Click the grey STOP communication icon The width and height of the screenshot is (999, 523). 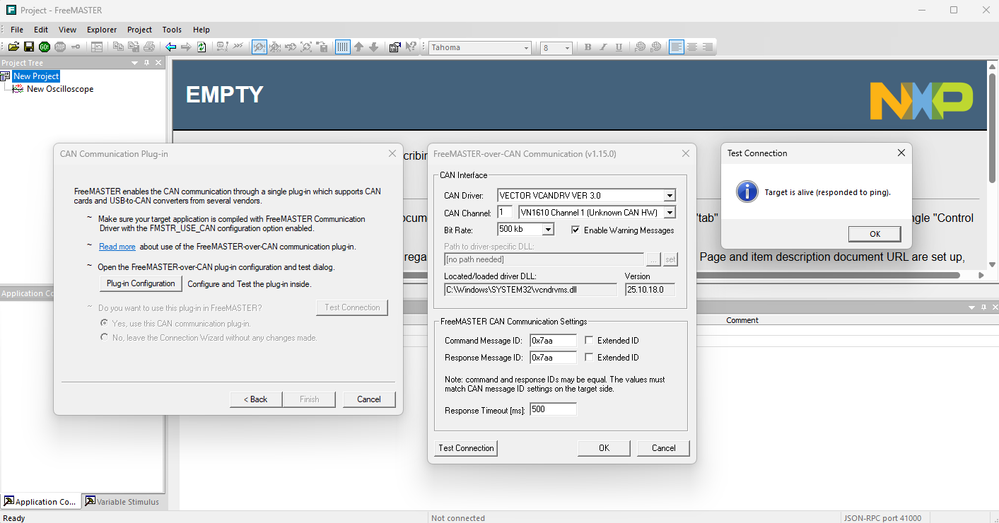60,47
